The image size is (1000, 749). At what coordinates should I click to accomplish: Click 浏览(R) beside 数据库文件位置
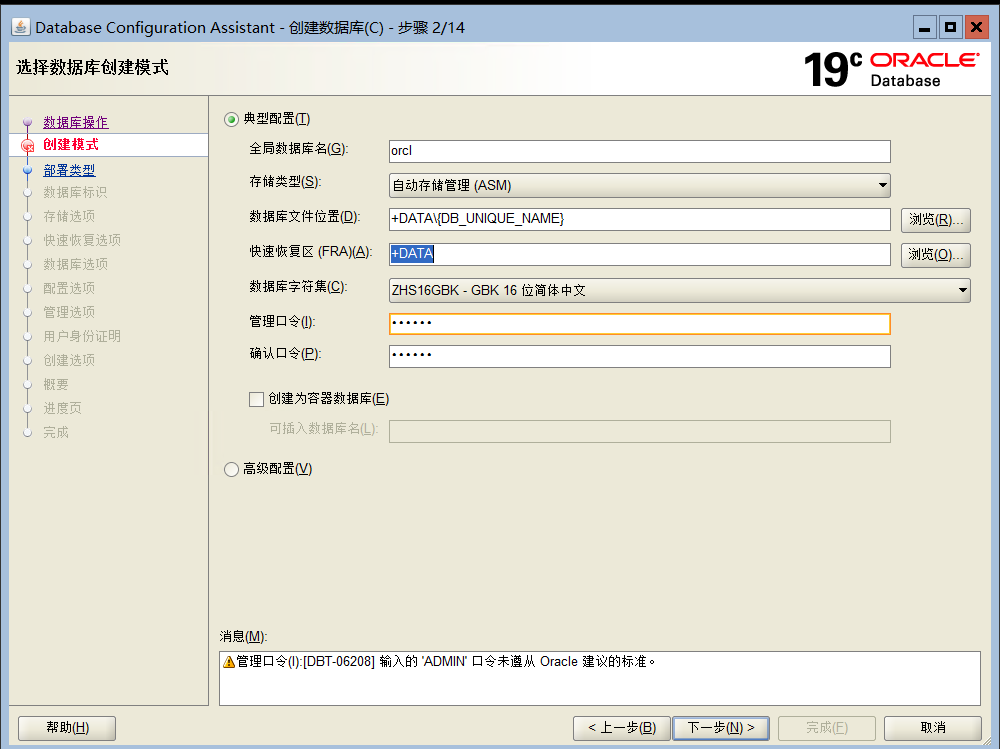tap(935, 219)
